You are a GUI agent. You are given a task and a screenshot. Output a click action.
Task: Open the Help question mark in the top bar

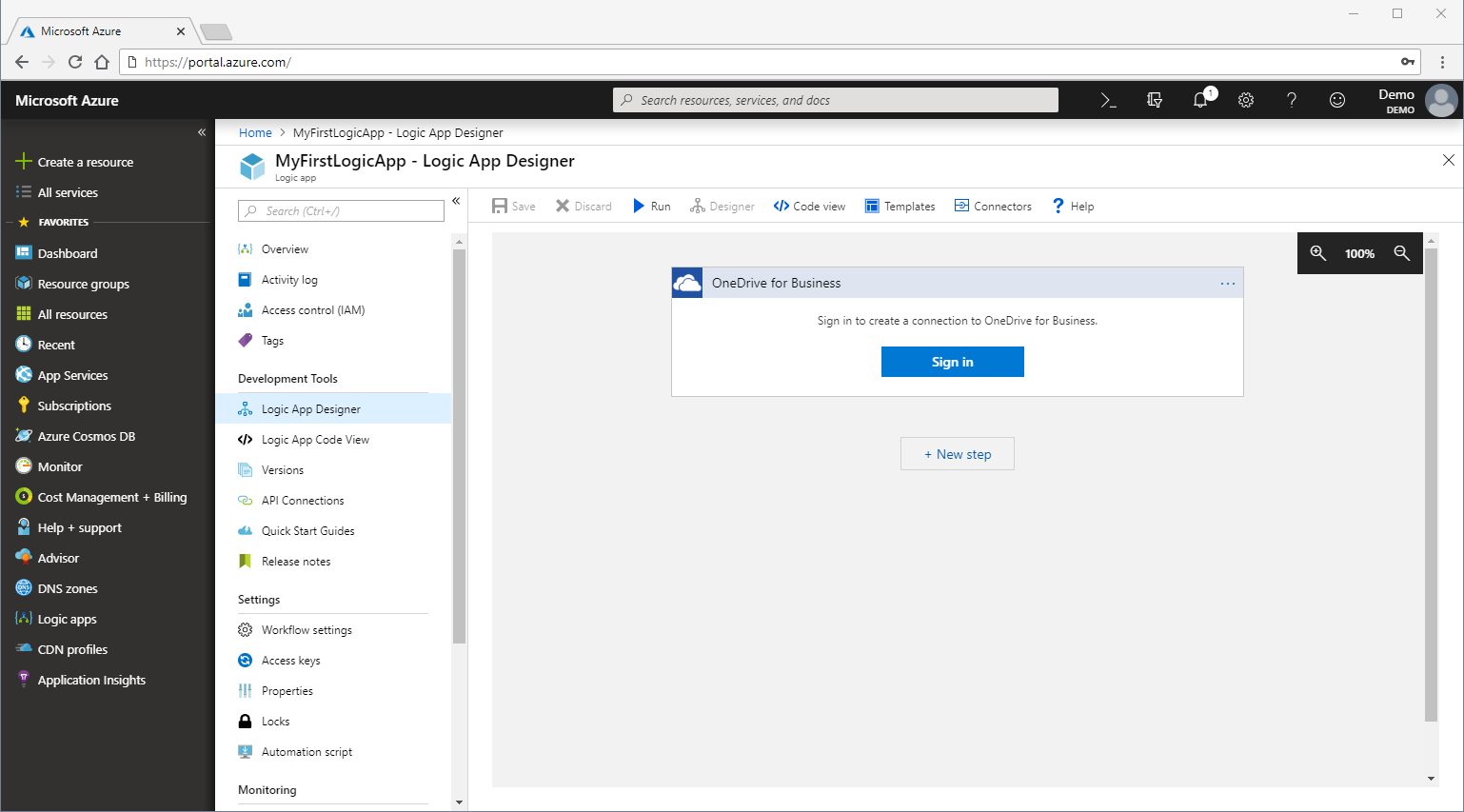point(1292,100)
